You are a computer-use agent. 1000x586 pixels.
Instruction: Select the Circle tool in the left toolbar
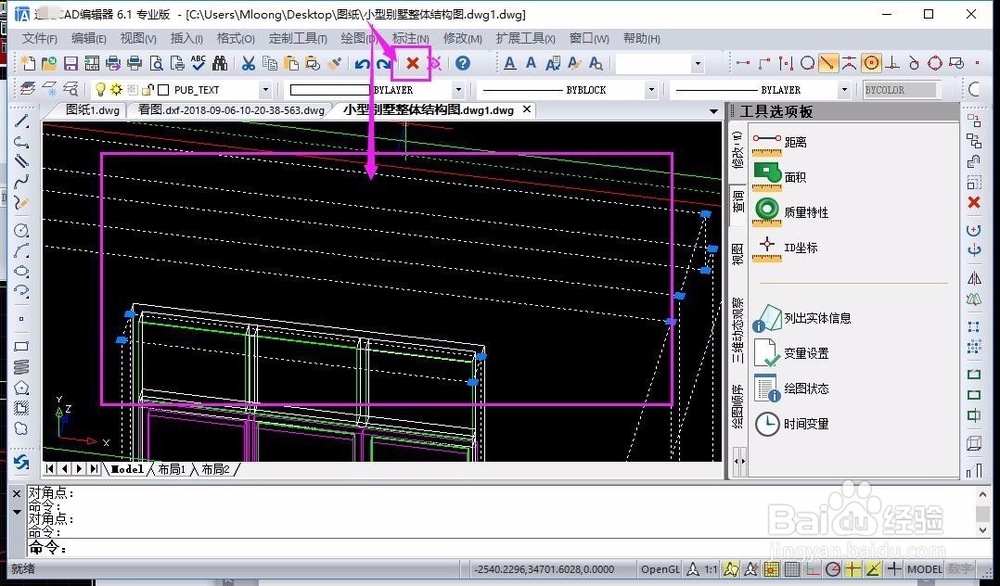[22, 230]
